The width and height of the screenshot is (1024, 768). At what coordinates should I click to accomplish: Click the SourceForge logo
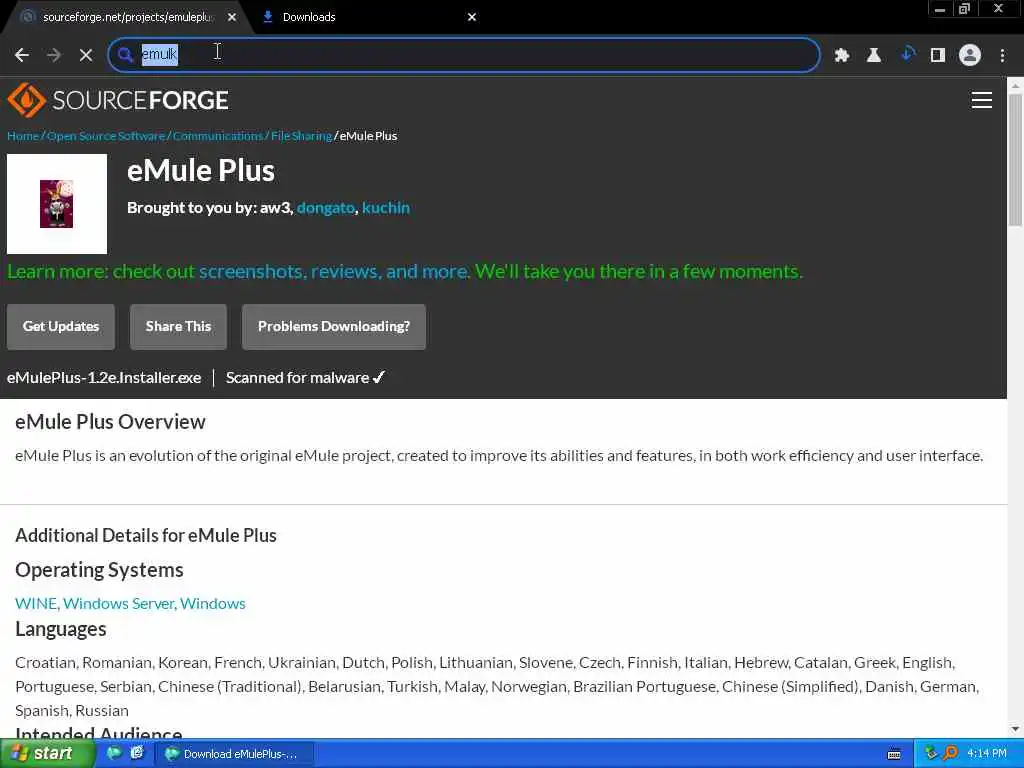[118, 100]
